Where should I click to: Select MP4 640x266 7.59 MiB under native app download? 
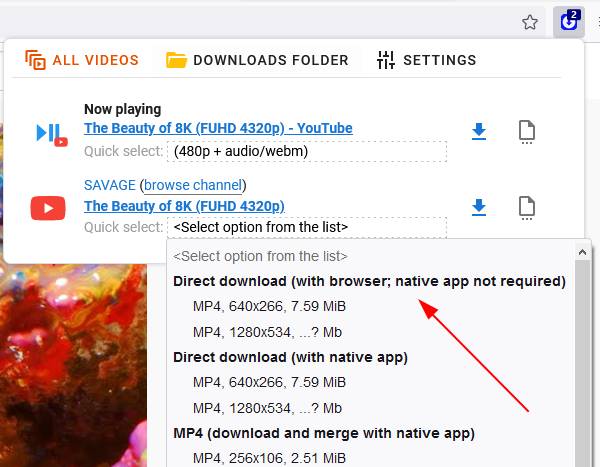(269, 382)
